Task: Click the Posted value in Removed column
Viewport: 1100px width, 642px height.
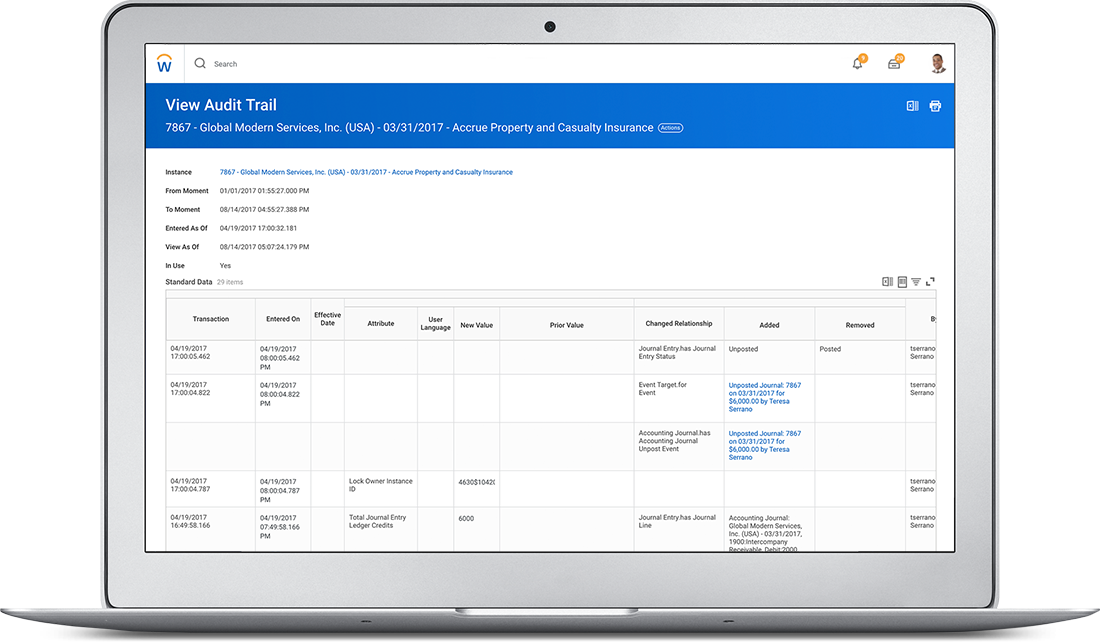Action: (830, 349)
